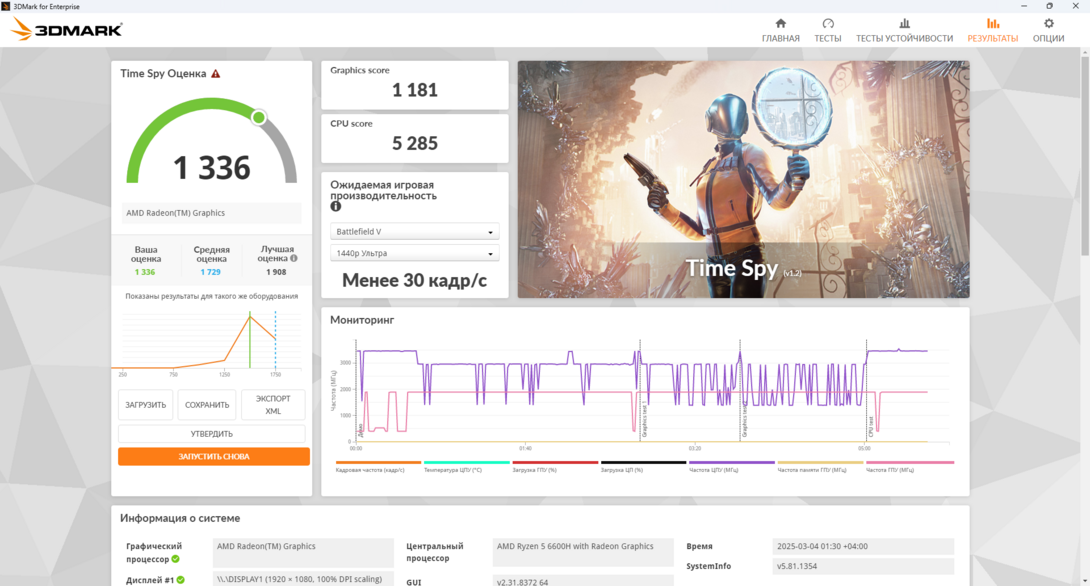
Task: Open the Battlefield V game selector
Action: [414, 231]
